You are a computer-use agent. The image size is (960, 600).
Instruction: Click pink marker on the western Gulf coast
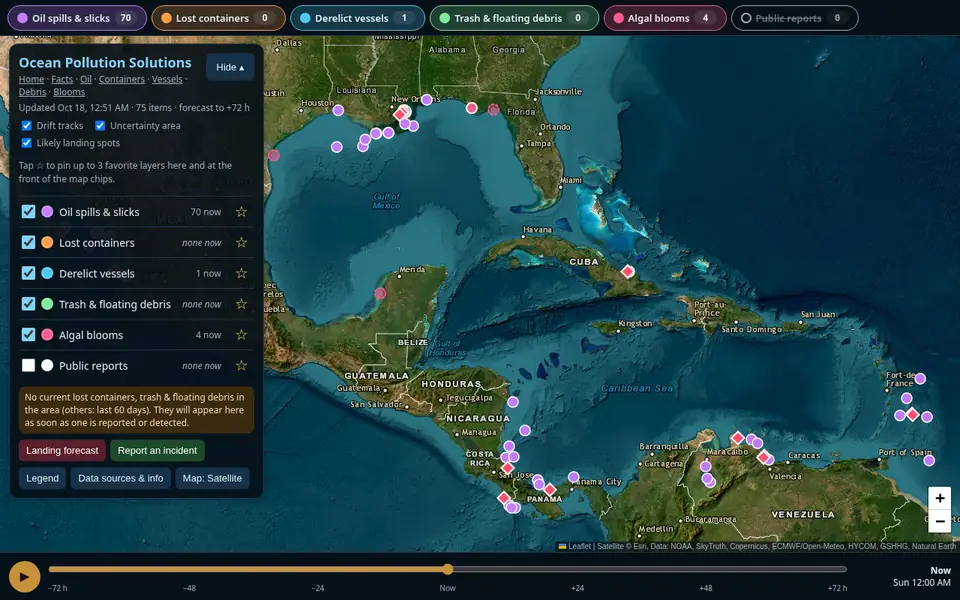tap(274, 156)
